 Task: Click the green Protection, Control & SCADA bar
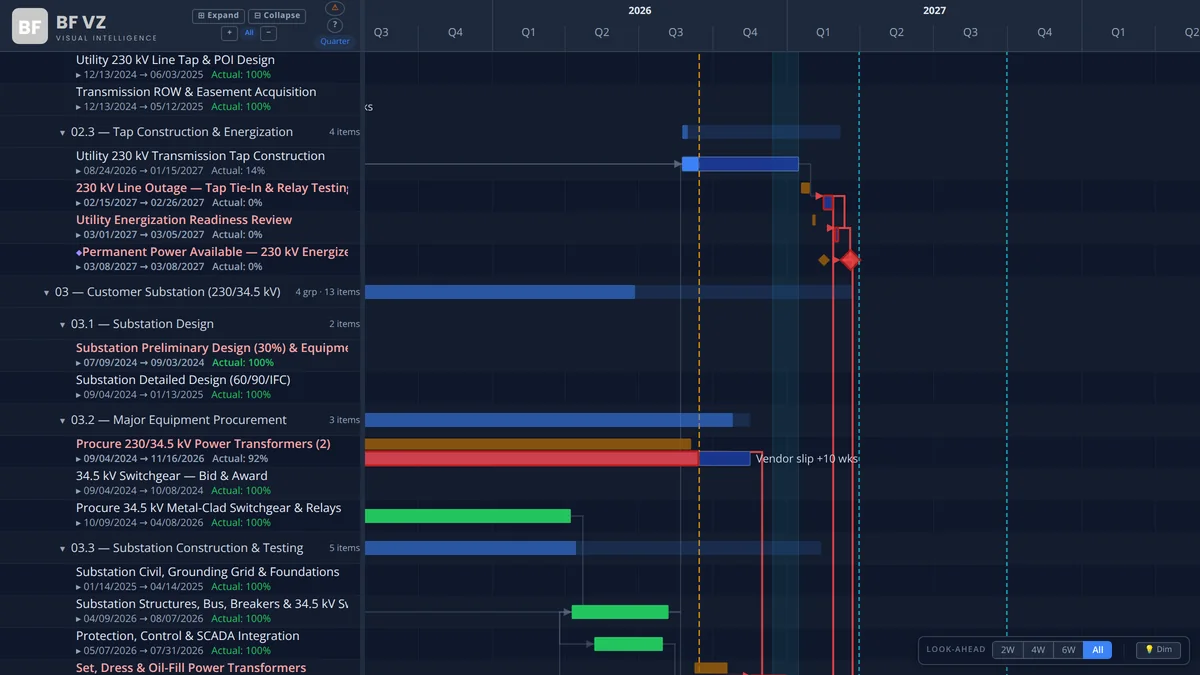click(628, 644)
